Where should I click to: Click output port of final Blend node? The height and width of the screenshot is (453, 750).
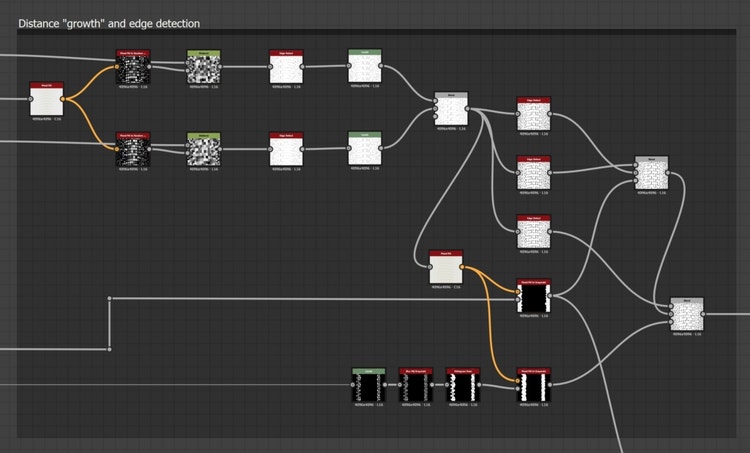[703, 314]
